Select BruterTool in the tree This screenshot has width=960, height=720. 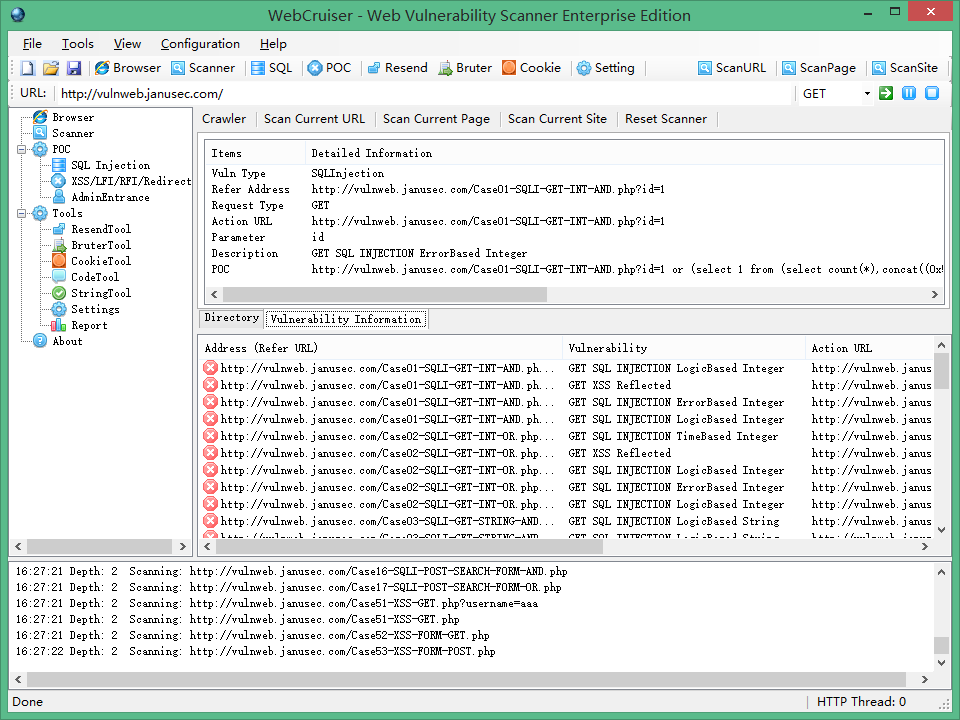click(101, 245)
